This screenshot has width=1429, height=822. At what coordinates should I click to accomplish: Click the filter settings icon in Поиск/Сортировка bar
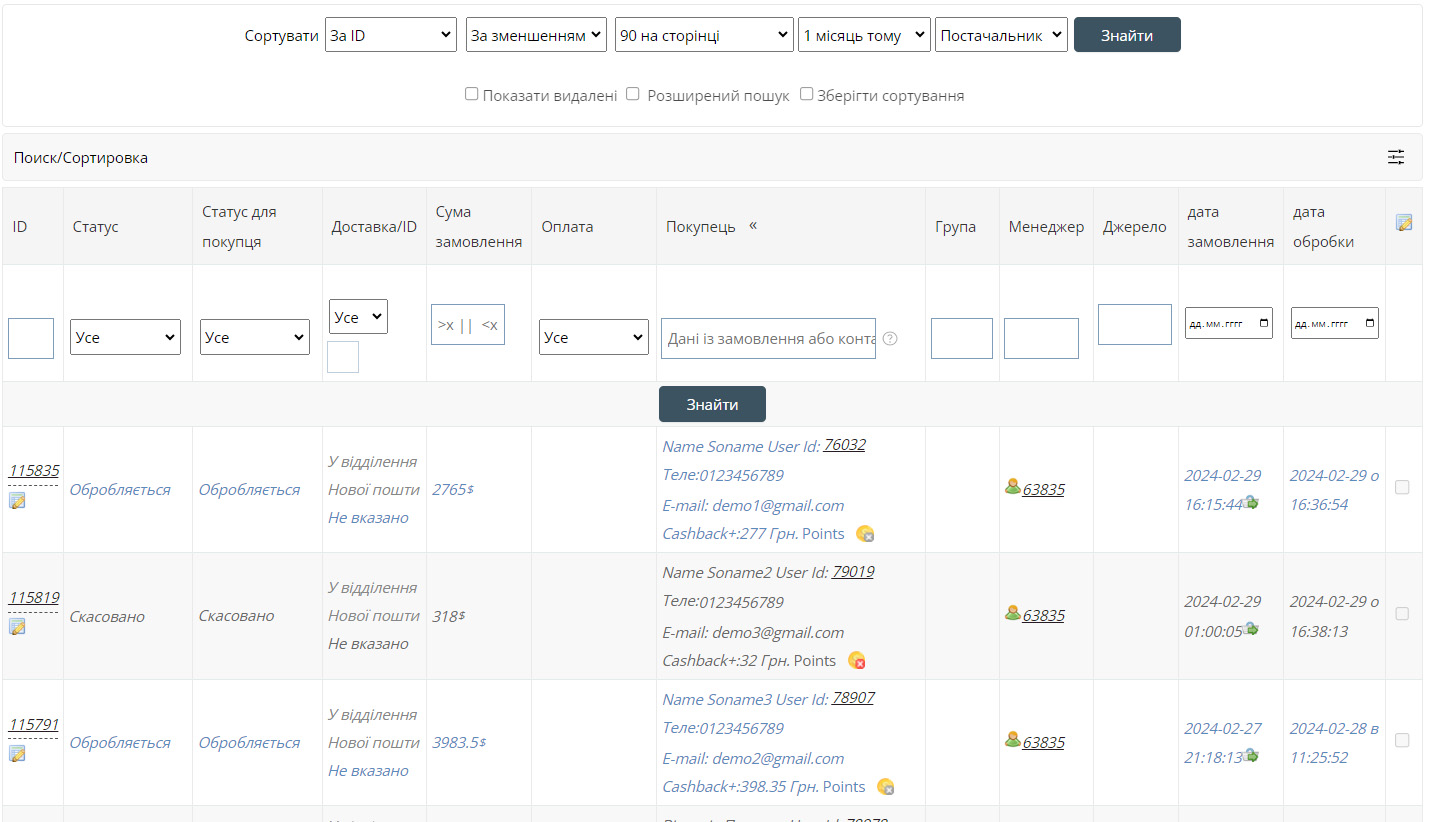tap(1396, 157)
